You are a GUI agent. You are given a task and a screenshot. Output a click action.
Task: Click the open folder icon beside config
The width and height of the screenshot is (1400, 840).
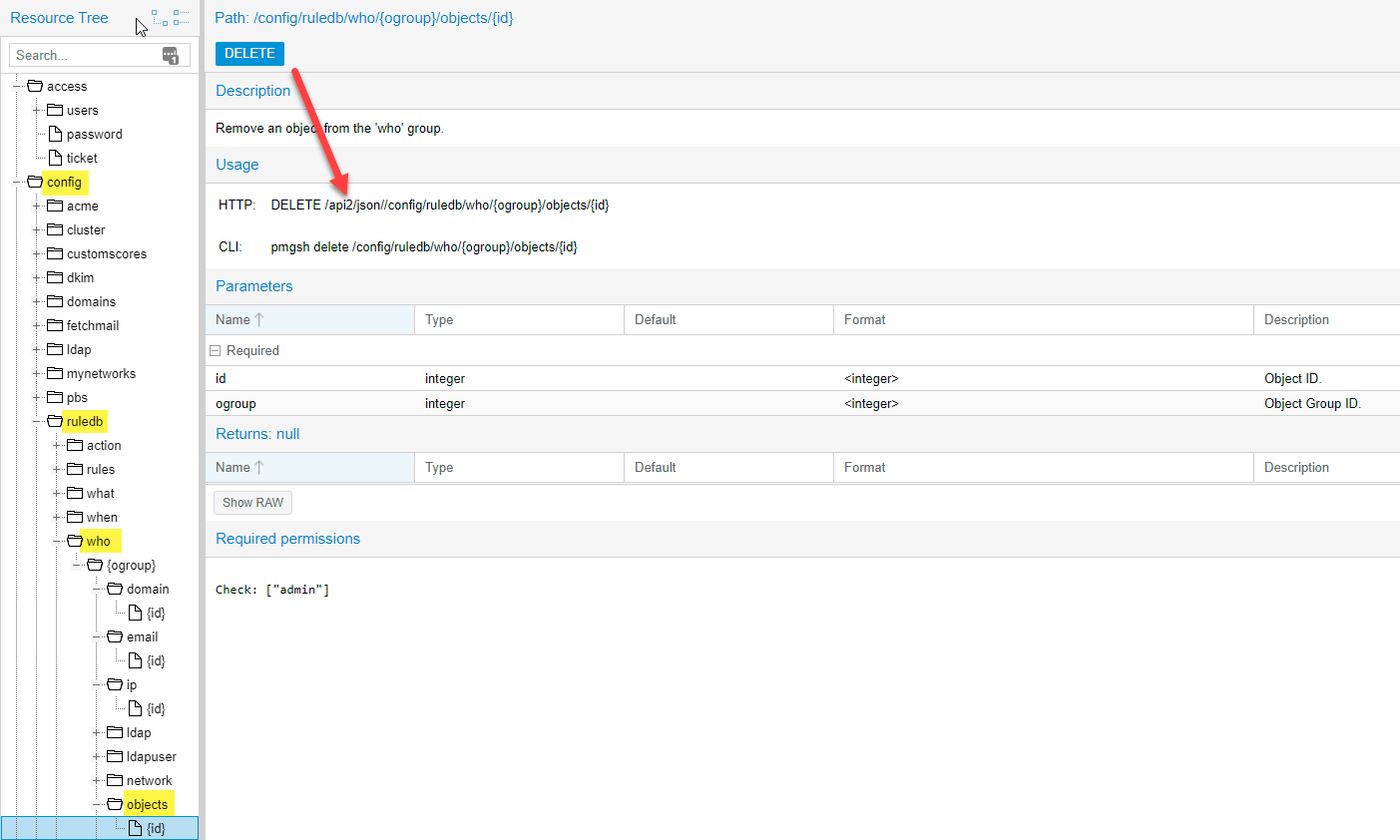[35, 182]
